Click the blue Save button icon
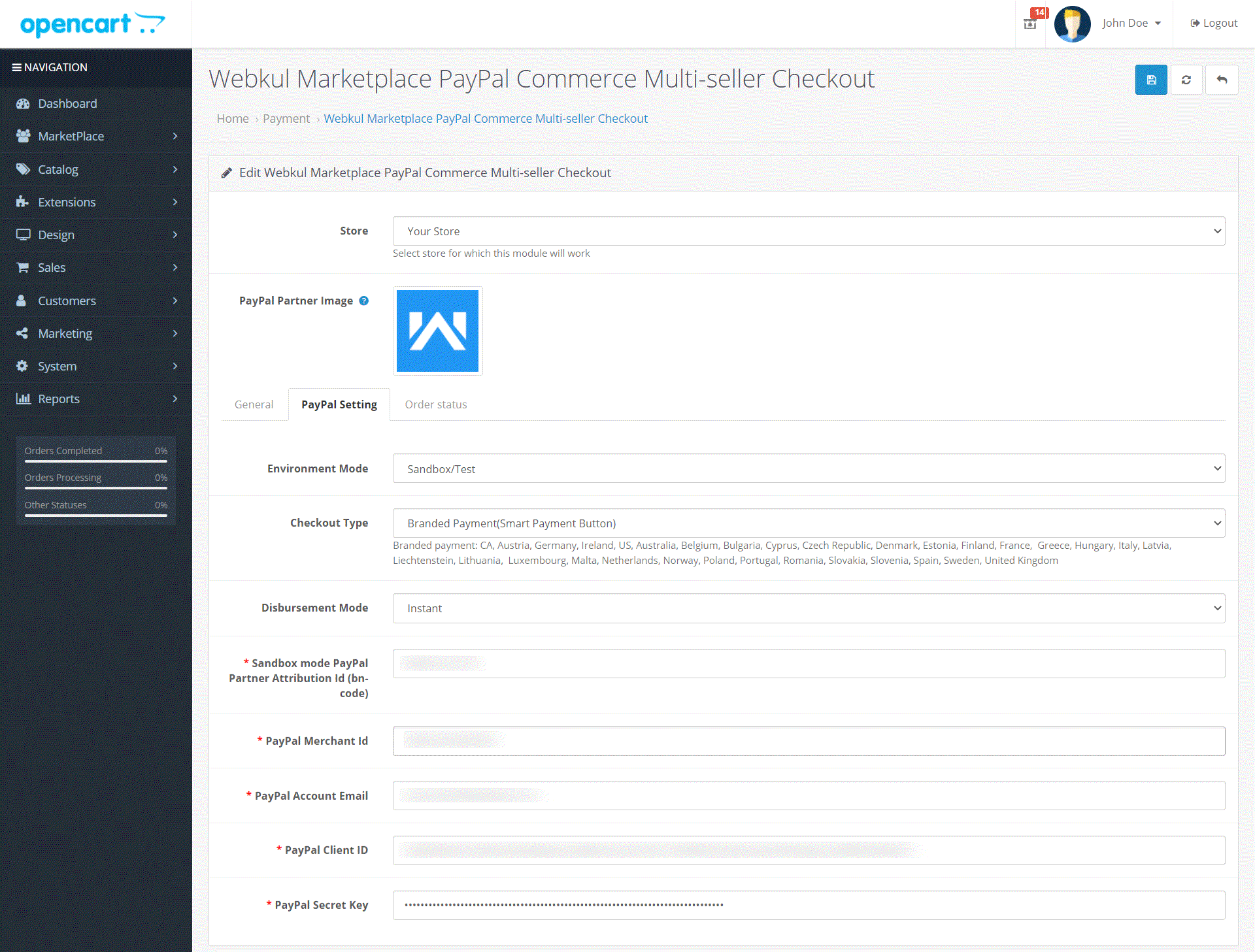Viewport: 1255px width, 952px height. (x=1150, y=80)
